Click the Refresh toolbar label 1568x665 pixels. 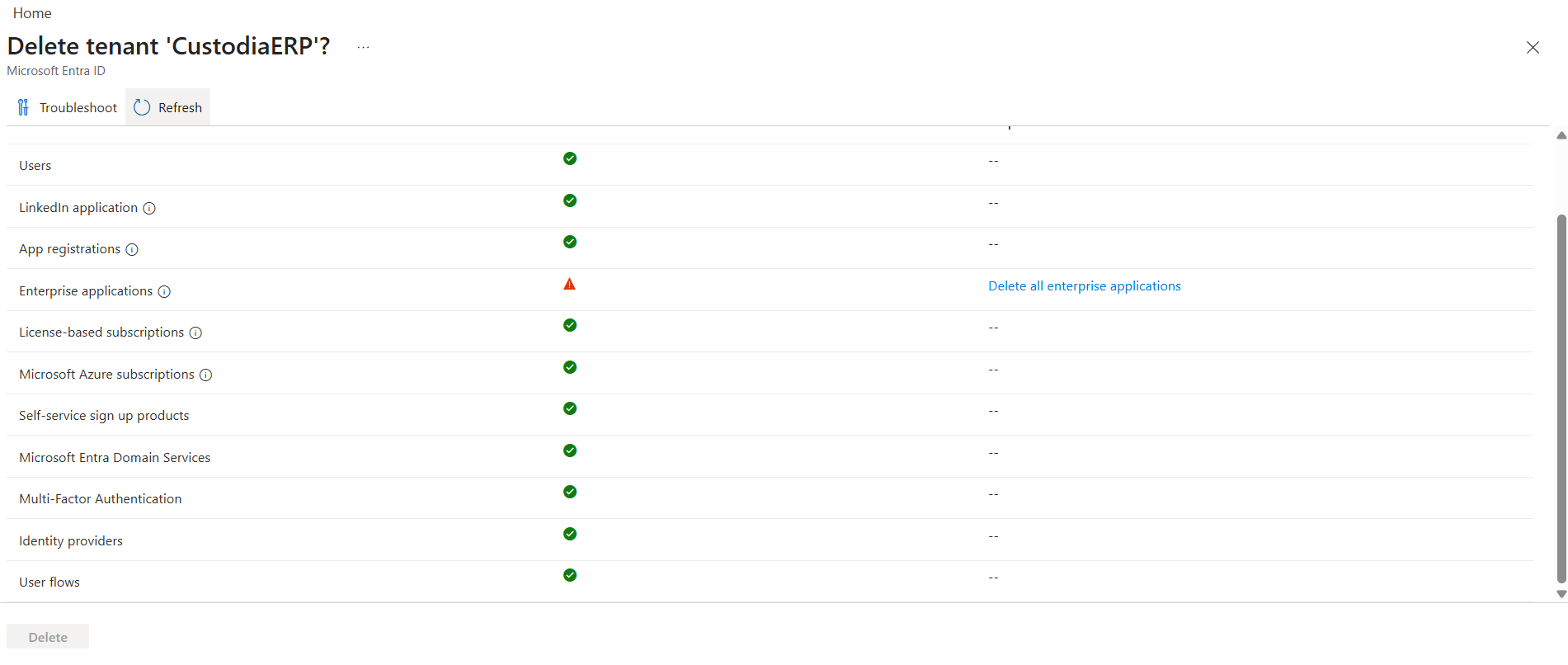pos(180,108)
